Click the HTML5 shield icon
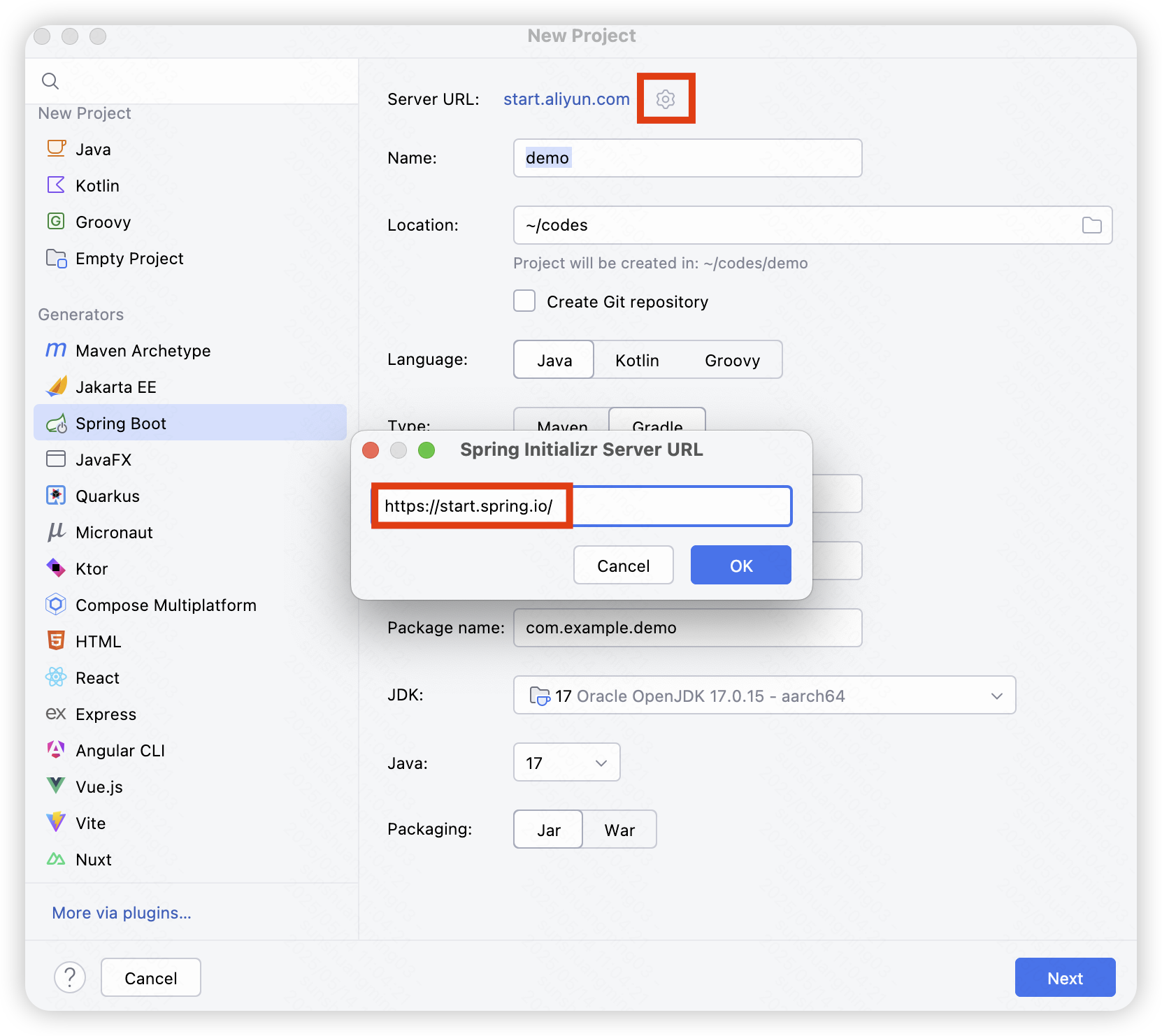Screen dimensions: 1162x1036 [x=56, y=640]
